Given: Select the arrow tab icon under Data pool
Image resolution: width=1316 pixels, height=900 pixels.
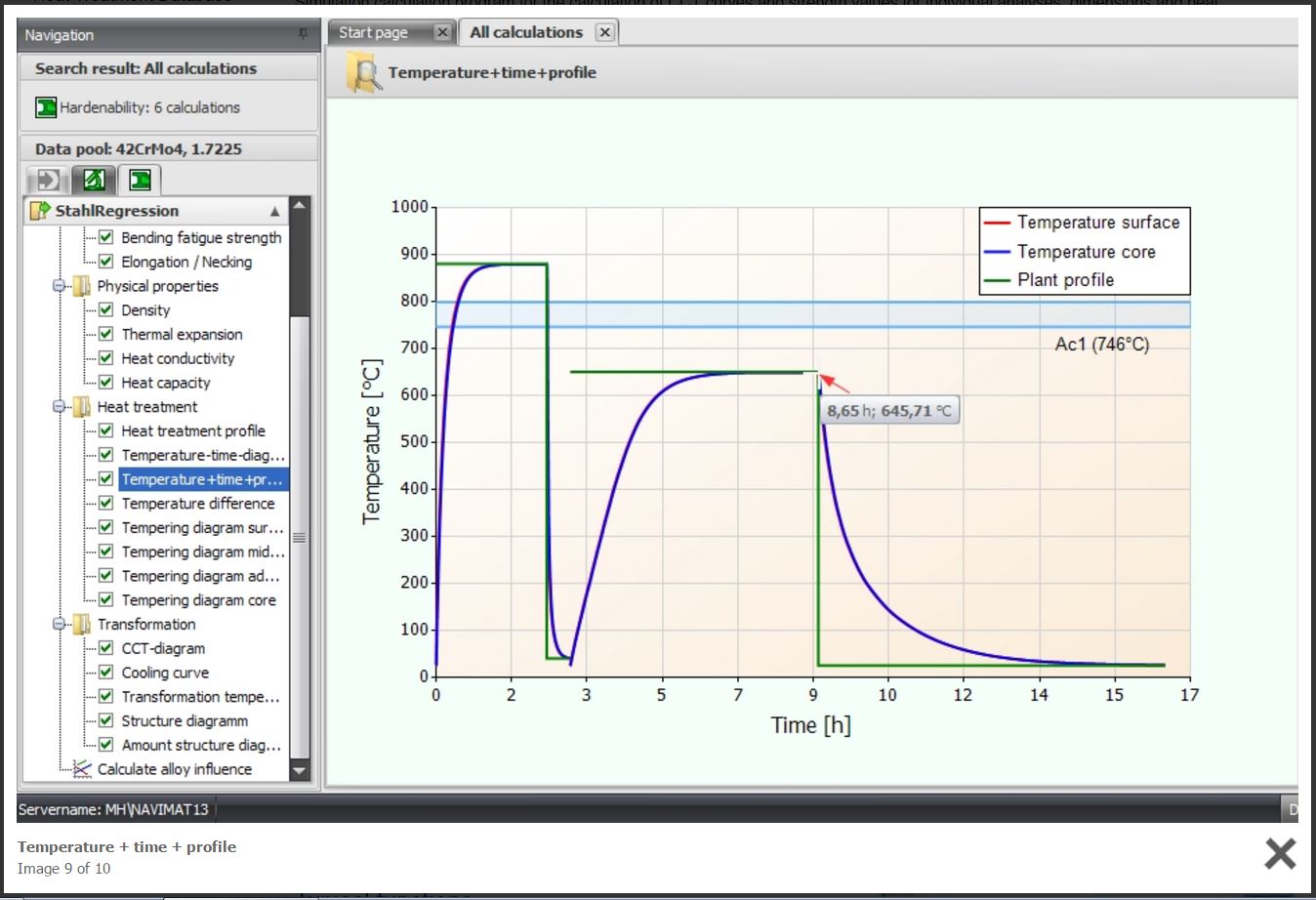Looking at the screenshot, I should click(x=47, y=180).
